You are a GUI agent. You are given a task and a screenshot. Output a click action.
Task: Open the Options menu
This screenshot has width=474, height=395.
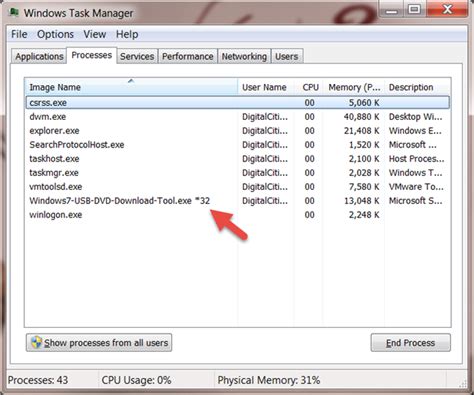pos(55,34)
